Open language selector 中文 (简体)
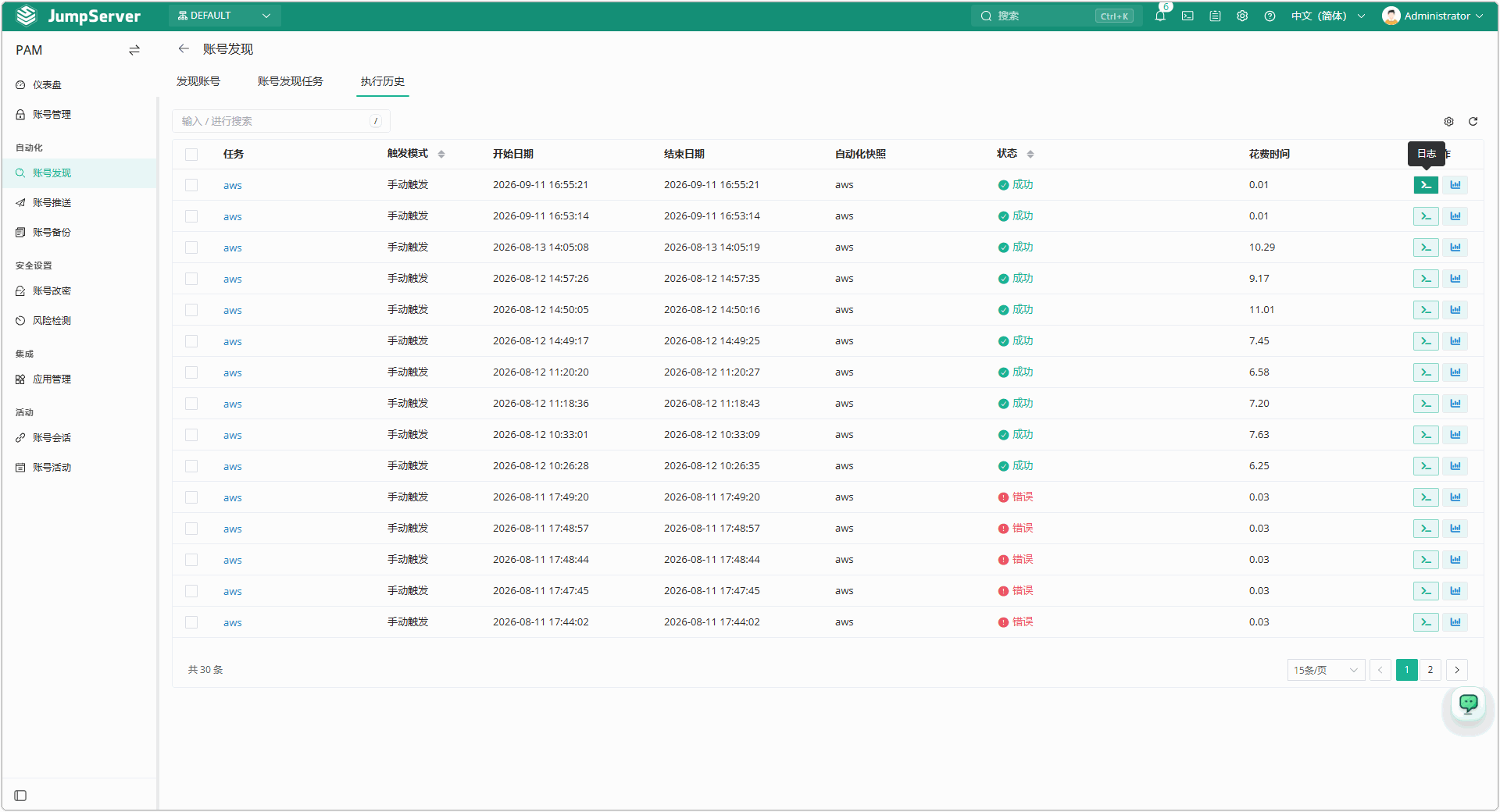This screenshot has height=812, width=1500. point(1327,16)
